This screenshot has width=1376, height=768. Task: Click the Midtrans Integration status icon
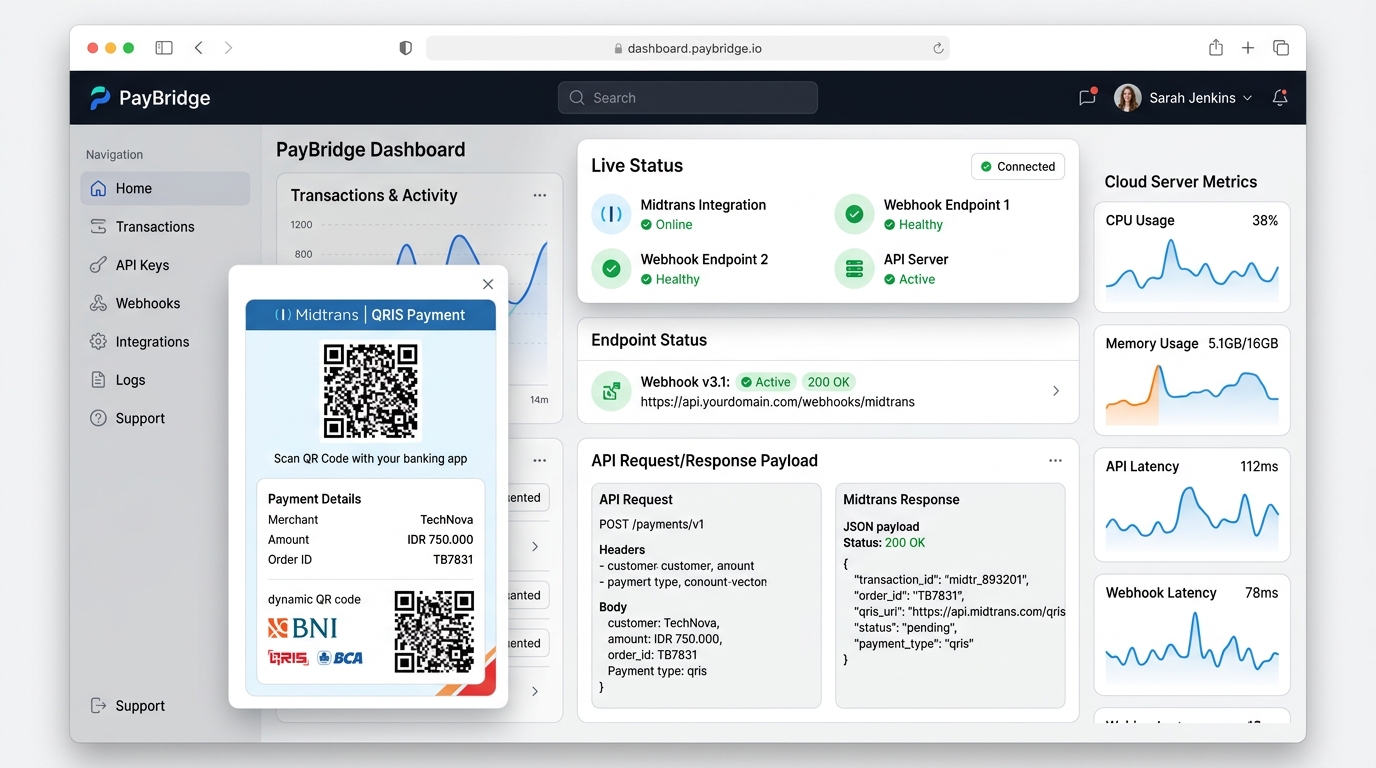pos(611,214)
